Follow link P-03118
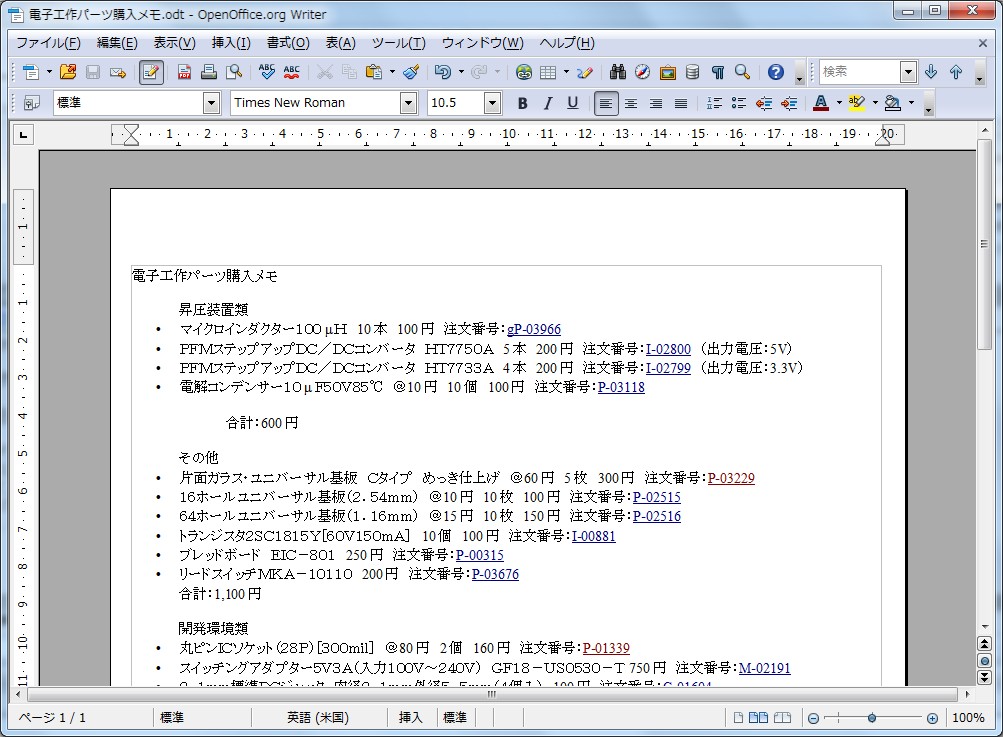This screenshot has width=1003, height=737. point(621,387)
